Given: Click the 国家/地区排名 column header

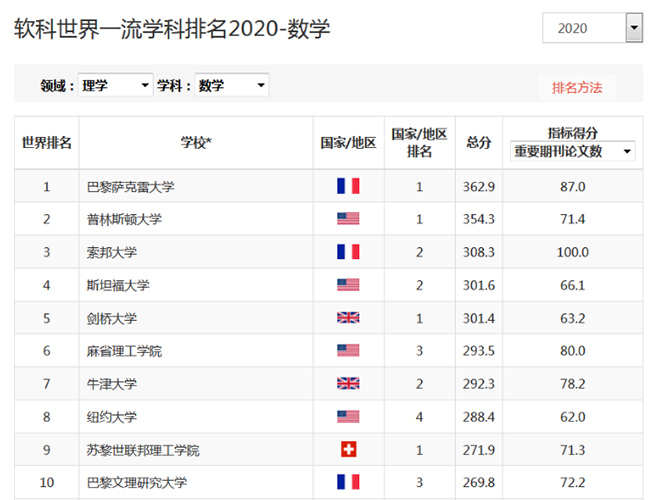Looking at the screenshot, I should (x=419, y=142).
